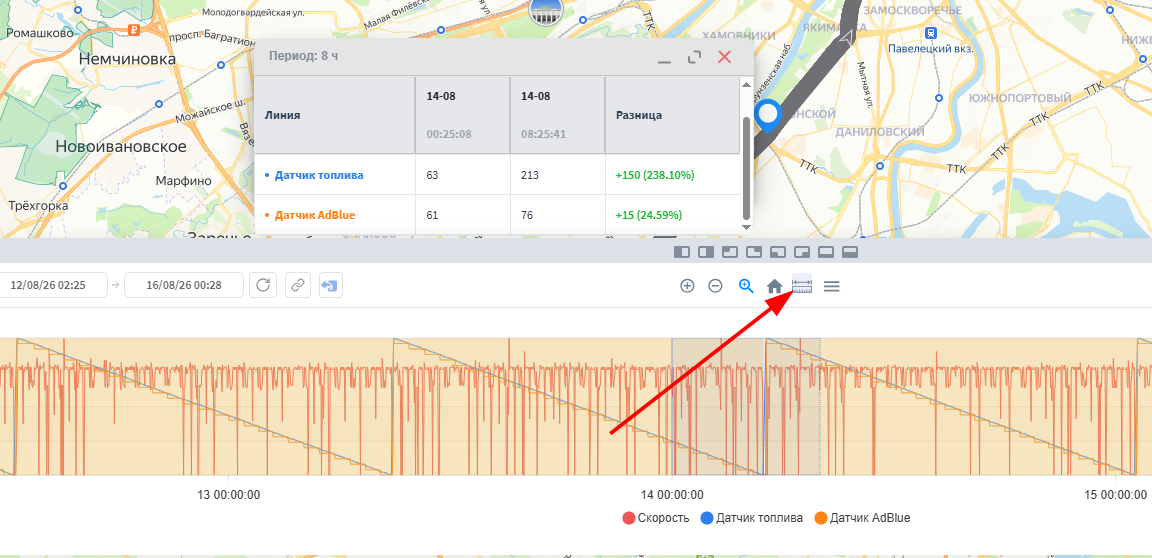The width and height of the screenshot is (1152, 558).
Task: Click the Период: 8 ч title
Action: tap(303, 56)
